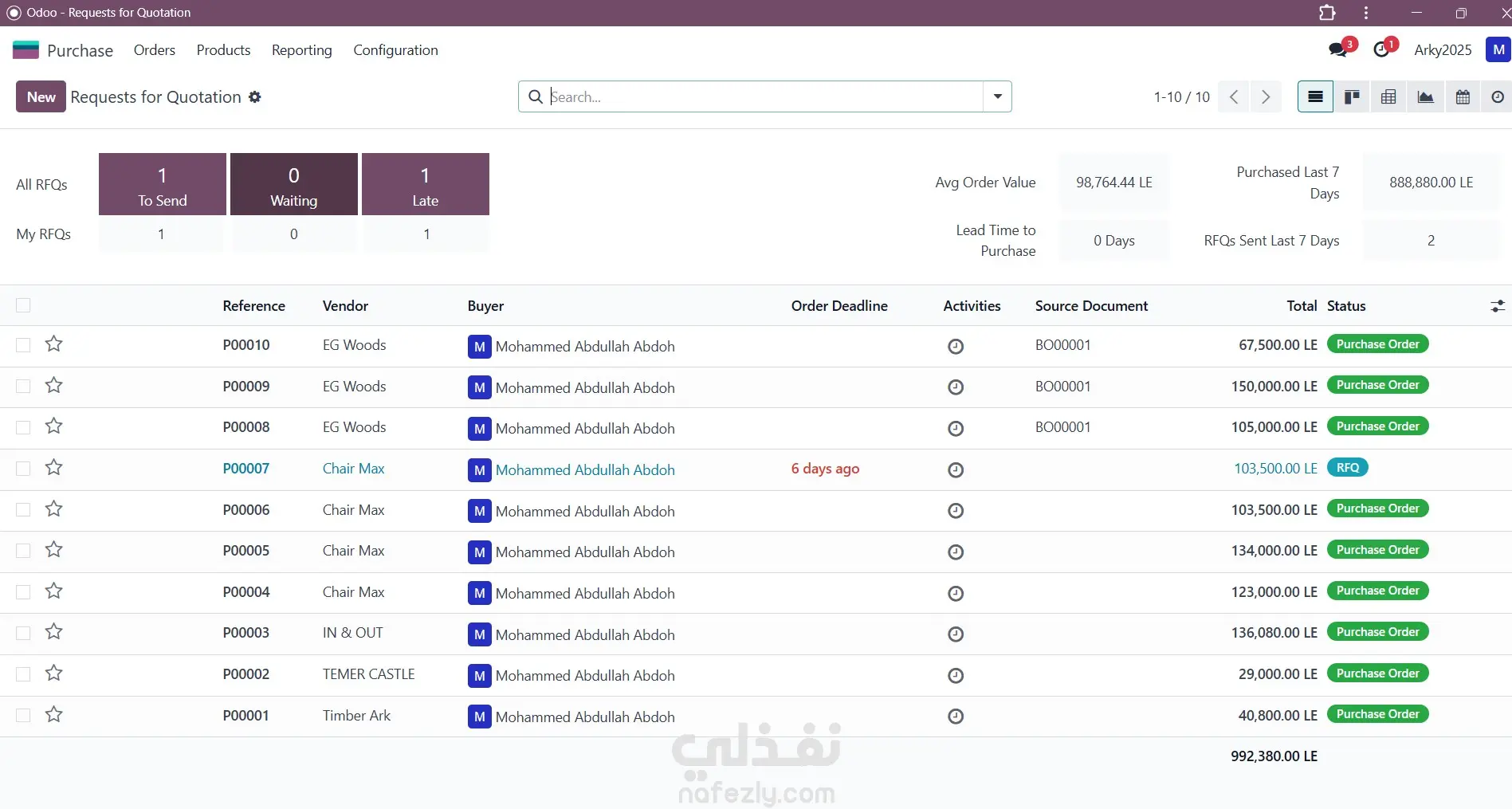The width and height of the screenshot is (1512, 809).
Task: Click the RFQ status badge for P00007
Action: point(1348,468)
